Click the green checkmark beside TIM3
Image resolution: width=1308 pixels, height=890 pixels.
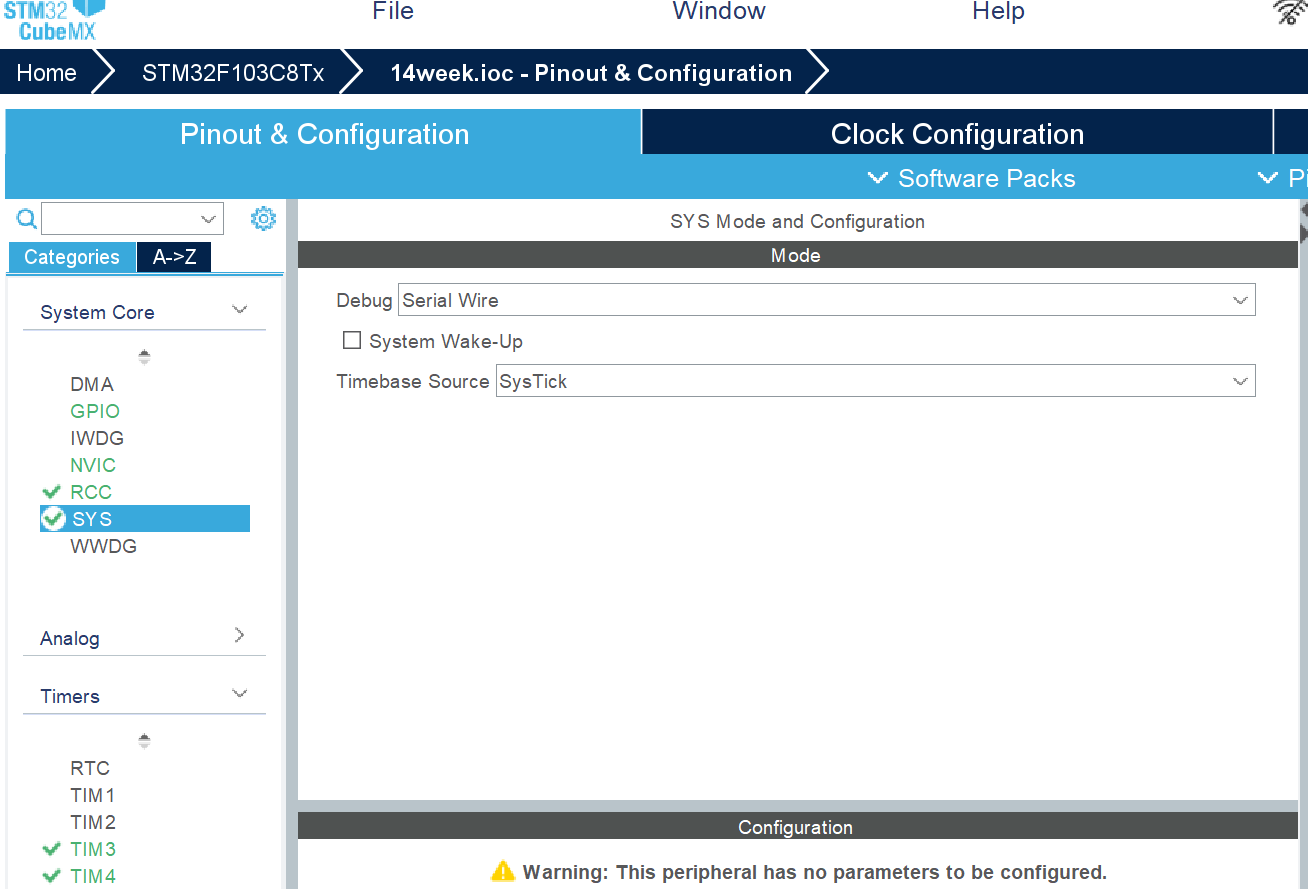[x=52, y=849]
